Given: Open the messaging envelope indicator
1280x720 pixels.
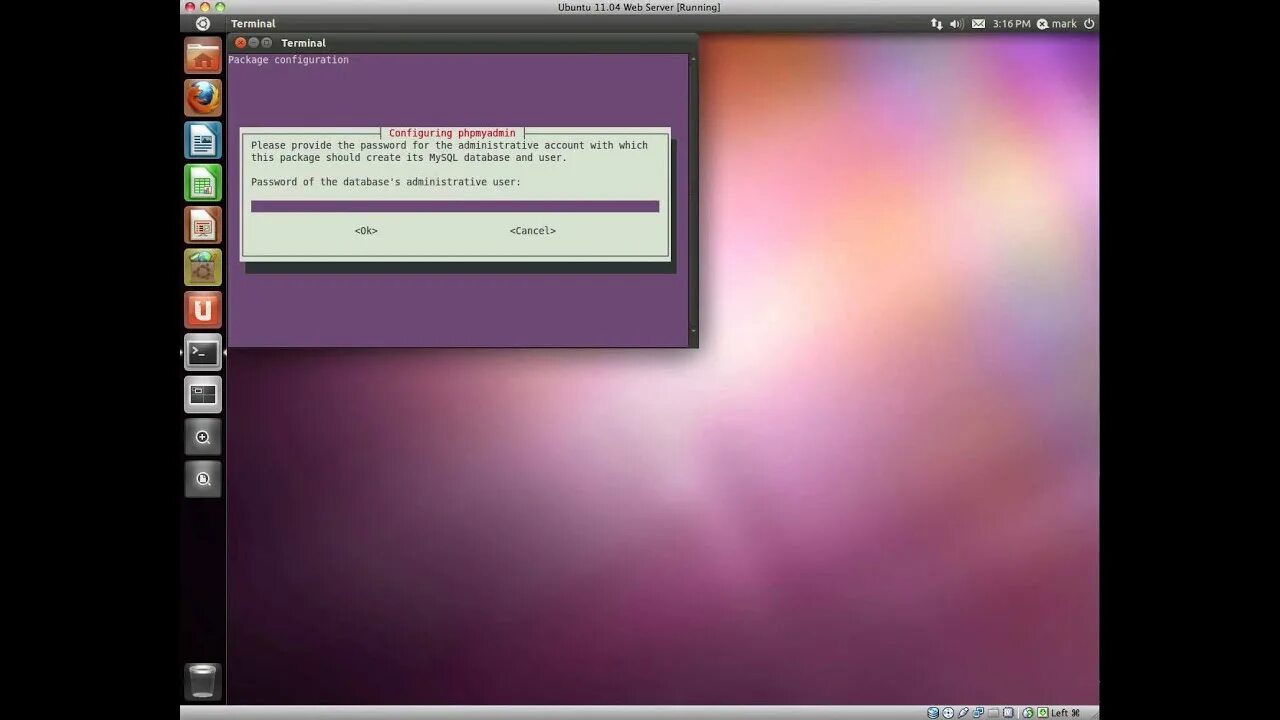Looking at the screenshot, I should tap(978, 23).
